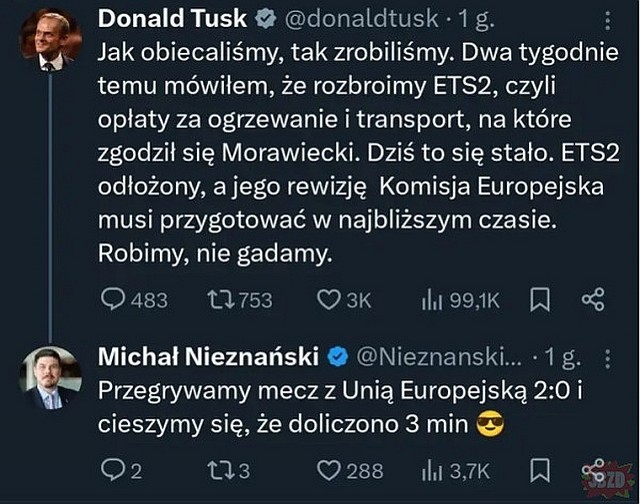Click the Michał Nieznański display name
The width and height of the screenshot is (640, 504).
click(208, 357)
